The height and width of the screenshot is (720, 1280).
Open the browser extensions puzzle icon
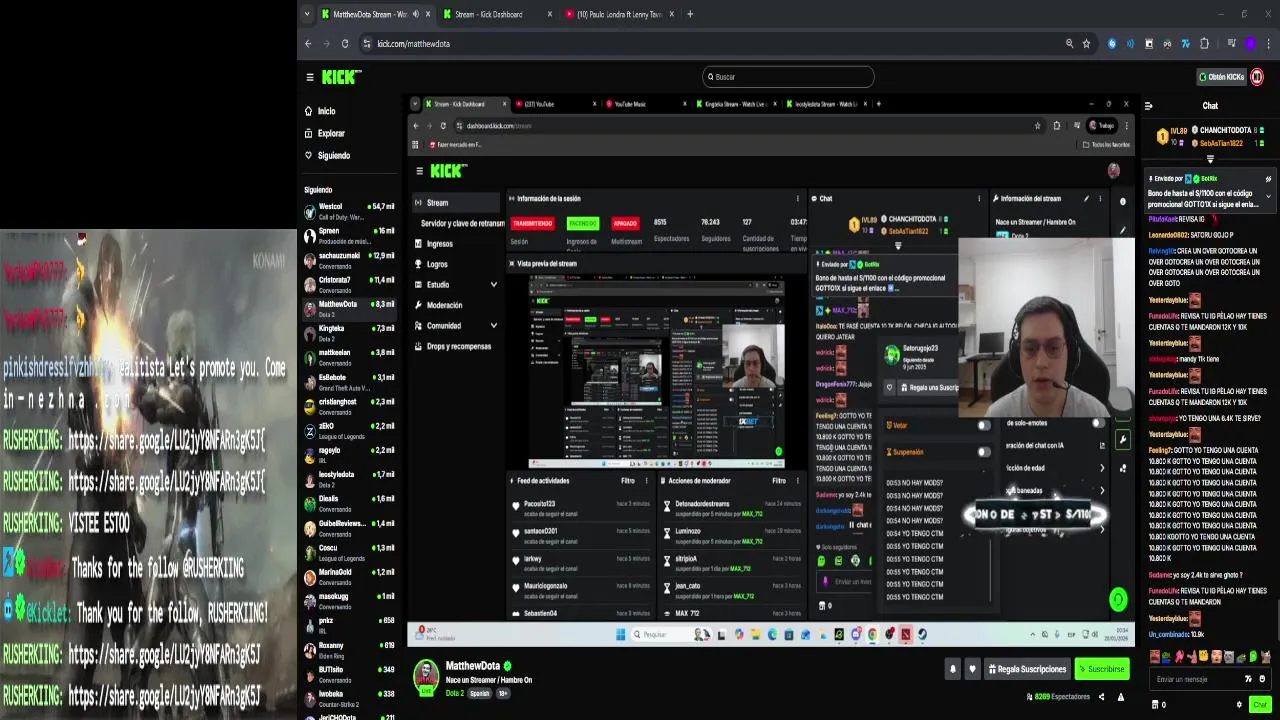click(x=1204, y=44)
